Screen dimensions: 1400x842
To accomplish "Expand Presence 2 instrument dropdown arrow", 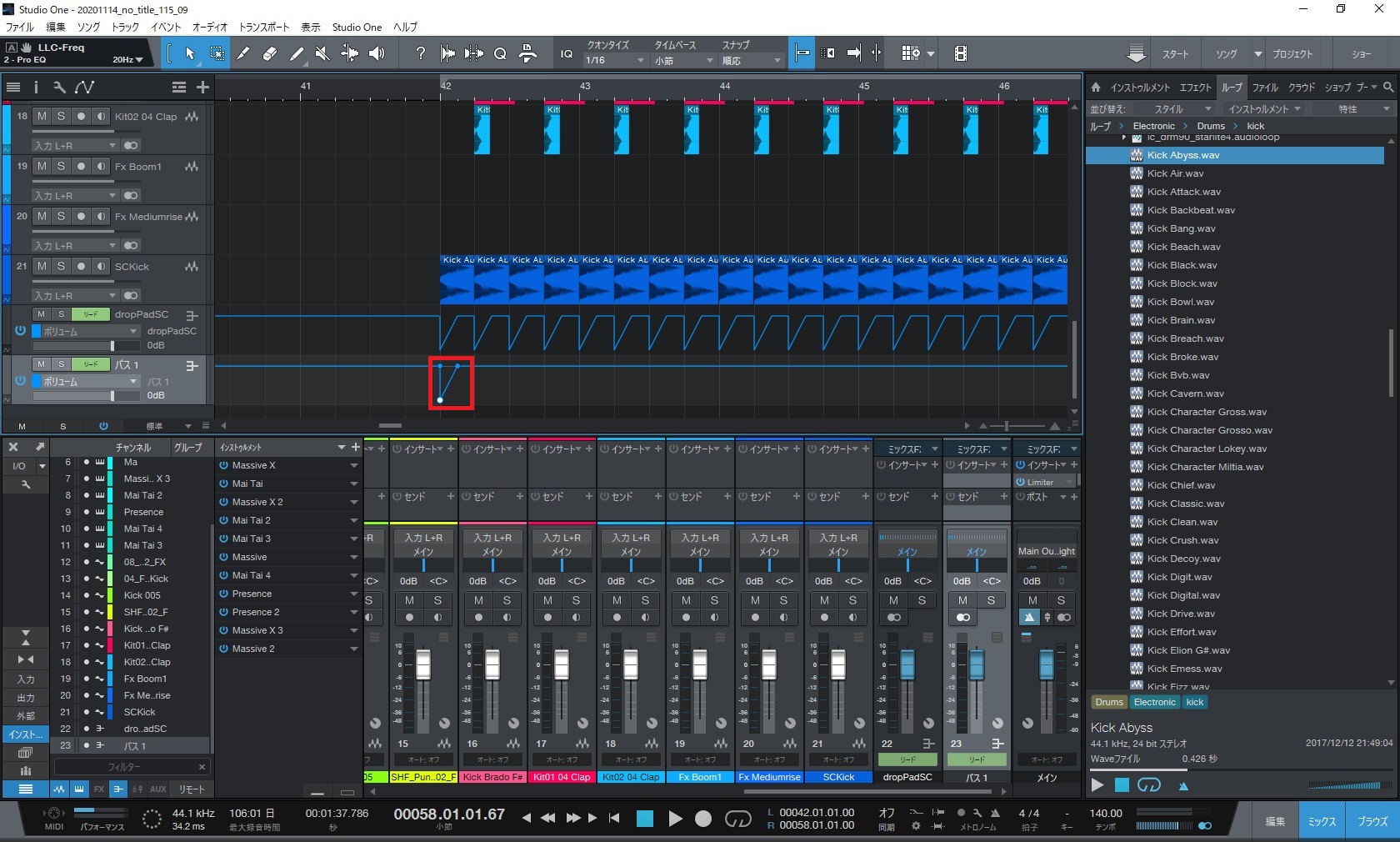I will pyautogui.click(x=353, y=612).
